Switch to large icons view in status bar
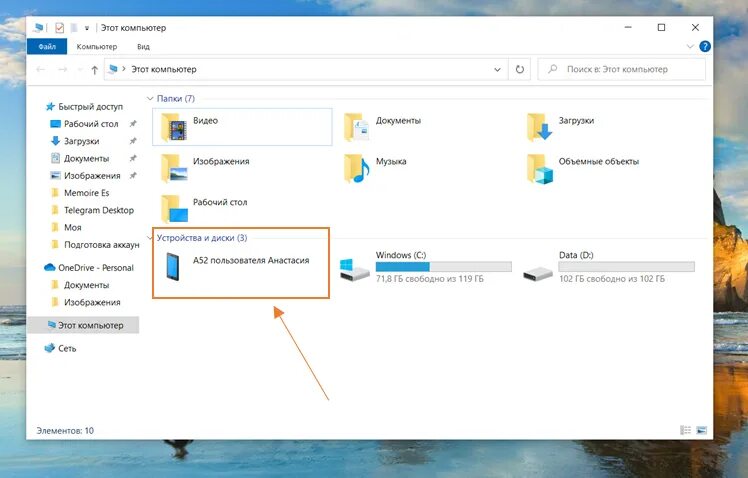748x478 pixels. click(701, 430)
